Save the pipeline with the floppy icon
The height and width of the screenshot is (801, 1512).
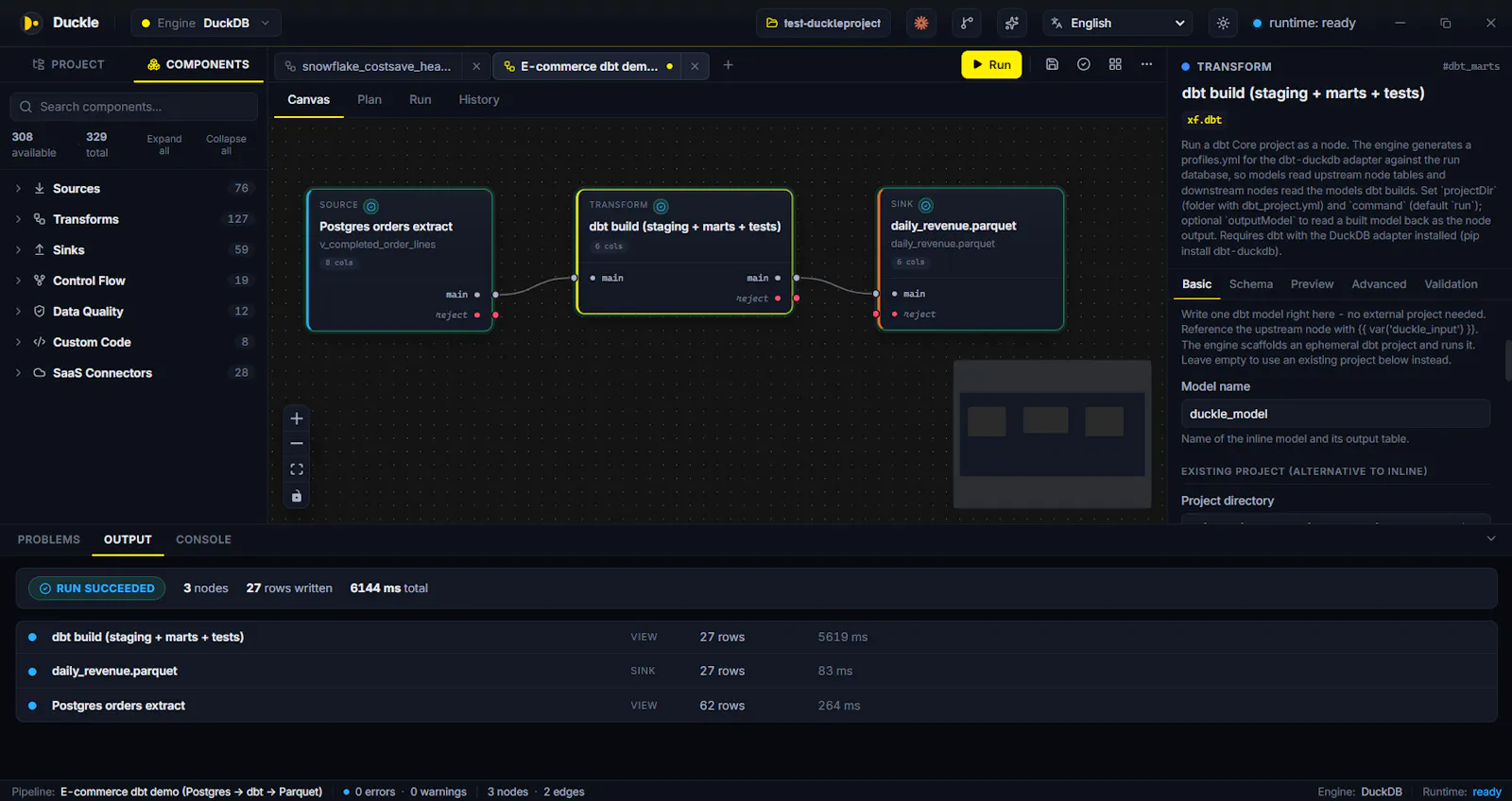(1052, 64)
